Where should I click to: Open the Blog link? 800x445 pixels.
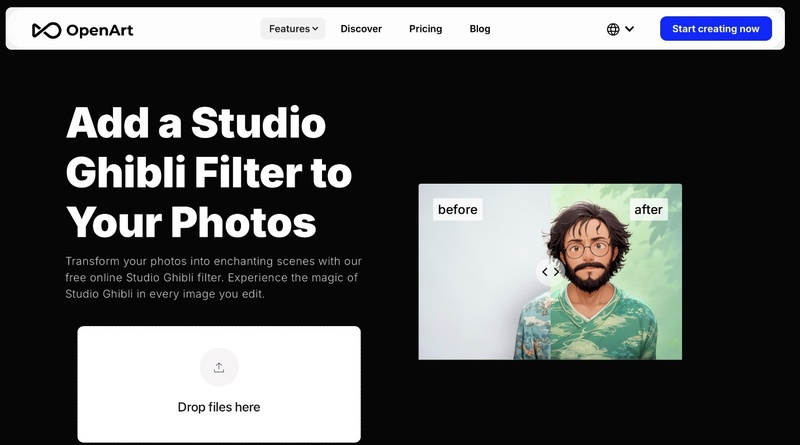[x=480, y=29]
